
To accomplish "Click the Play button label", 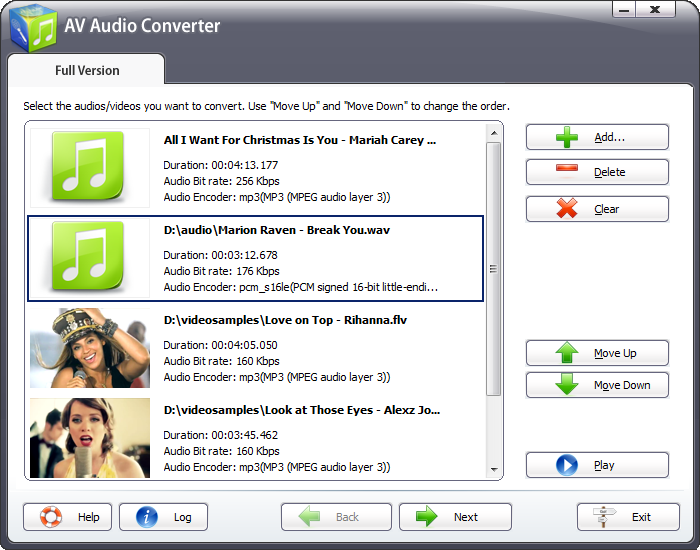I will coord(604,465).
